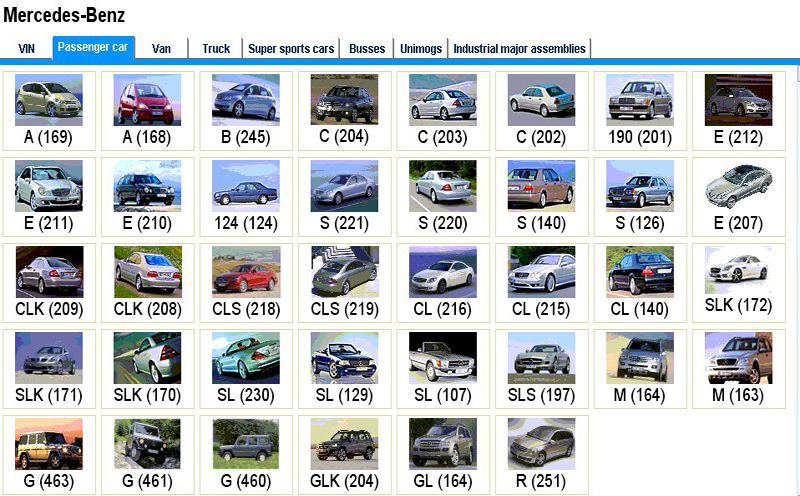Select the red CLS (218) car

coord(246,283)
